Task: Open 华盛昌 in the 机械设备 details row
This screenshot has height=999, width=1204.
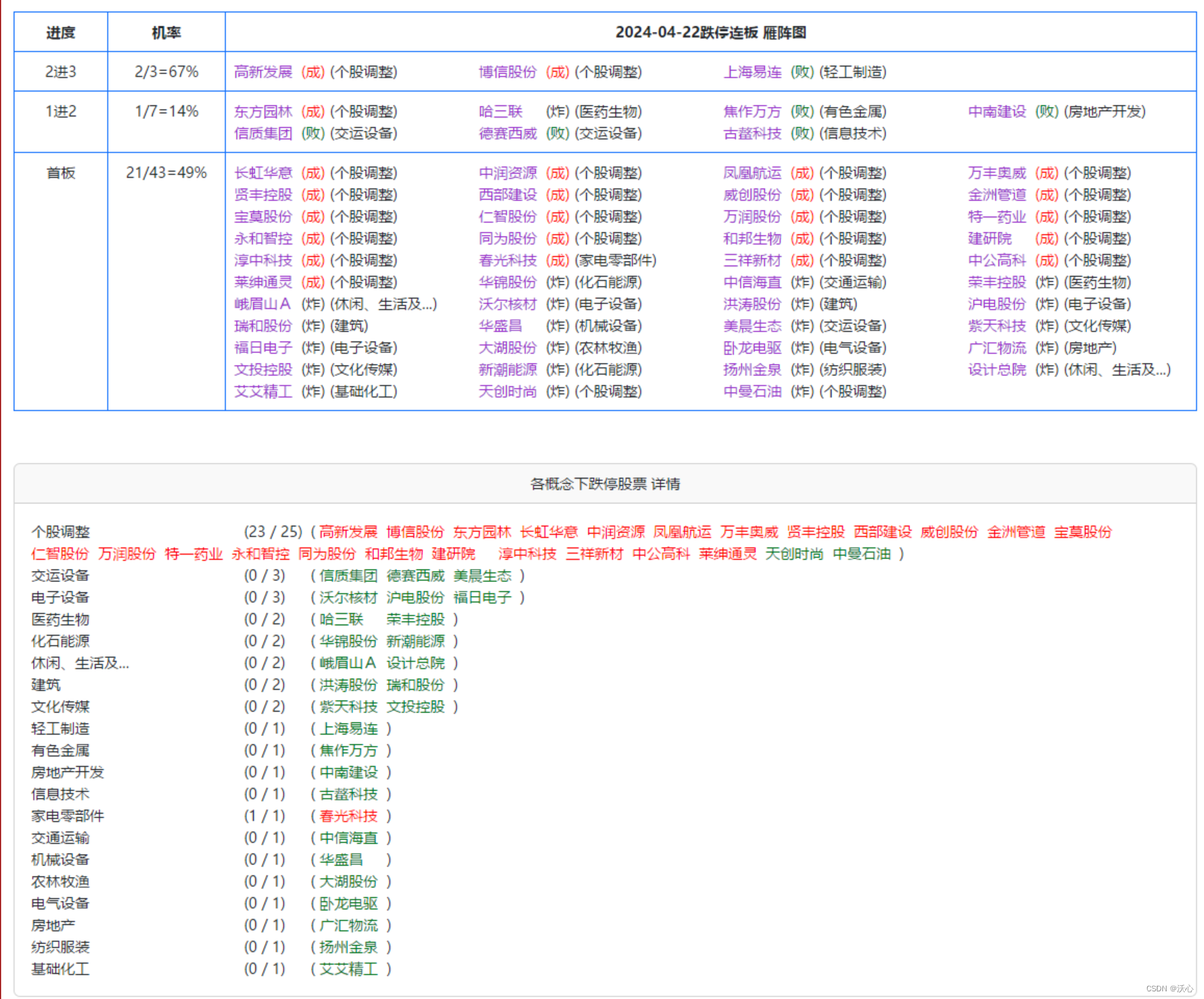Action: (341, 860)
